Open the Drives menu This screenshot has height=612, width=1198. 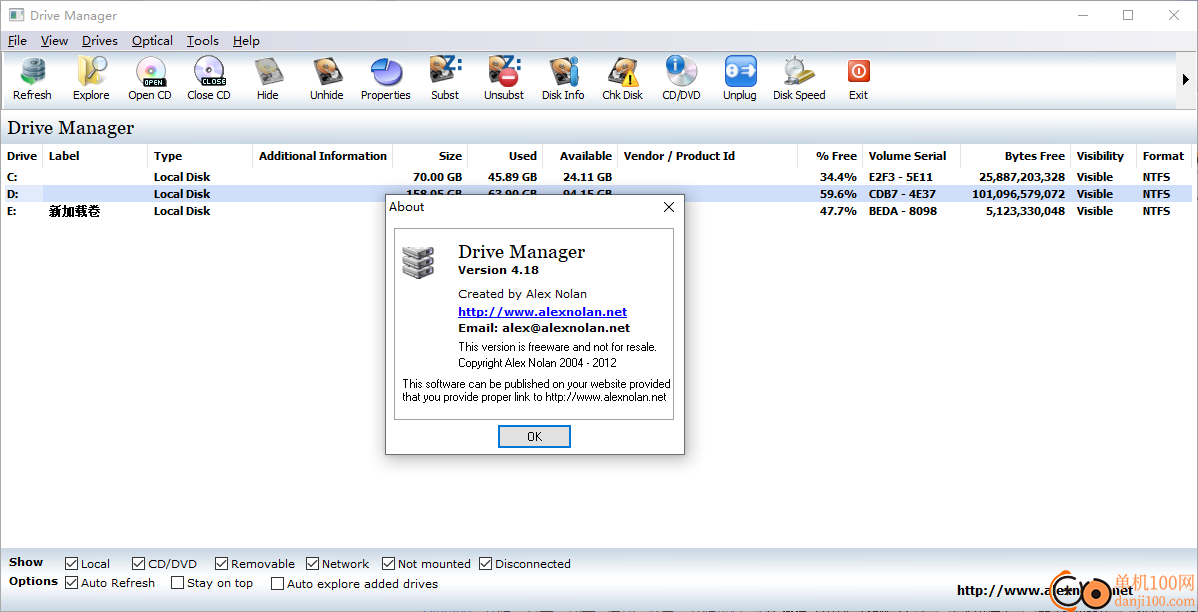point(100,41)
